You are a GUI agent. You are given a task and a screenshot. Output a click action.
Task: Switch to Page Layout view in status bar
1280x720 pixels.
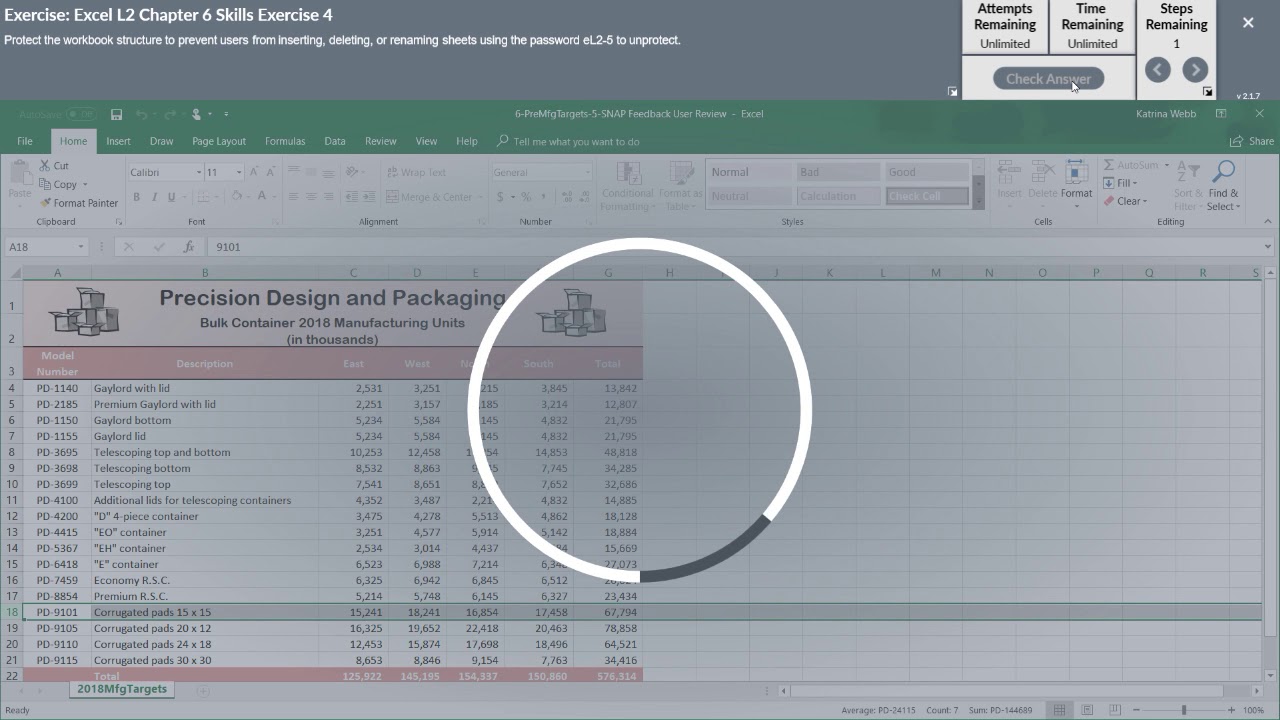(1087, 710)
